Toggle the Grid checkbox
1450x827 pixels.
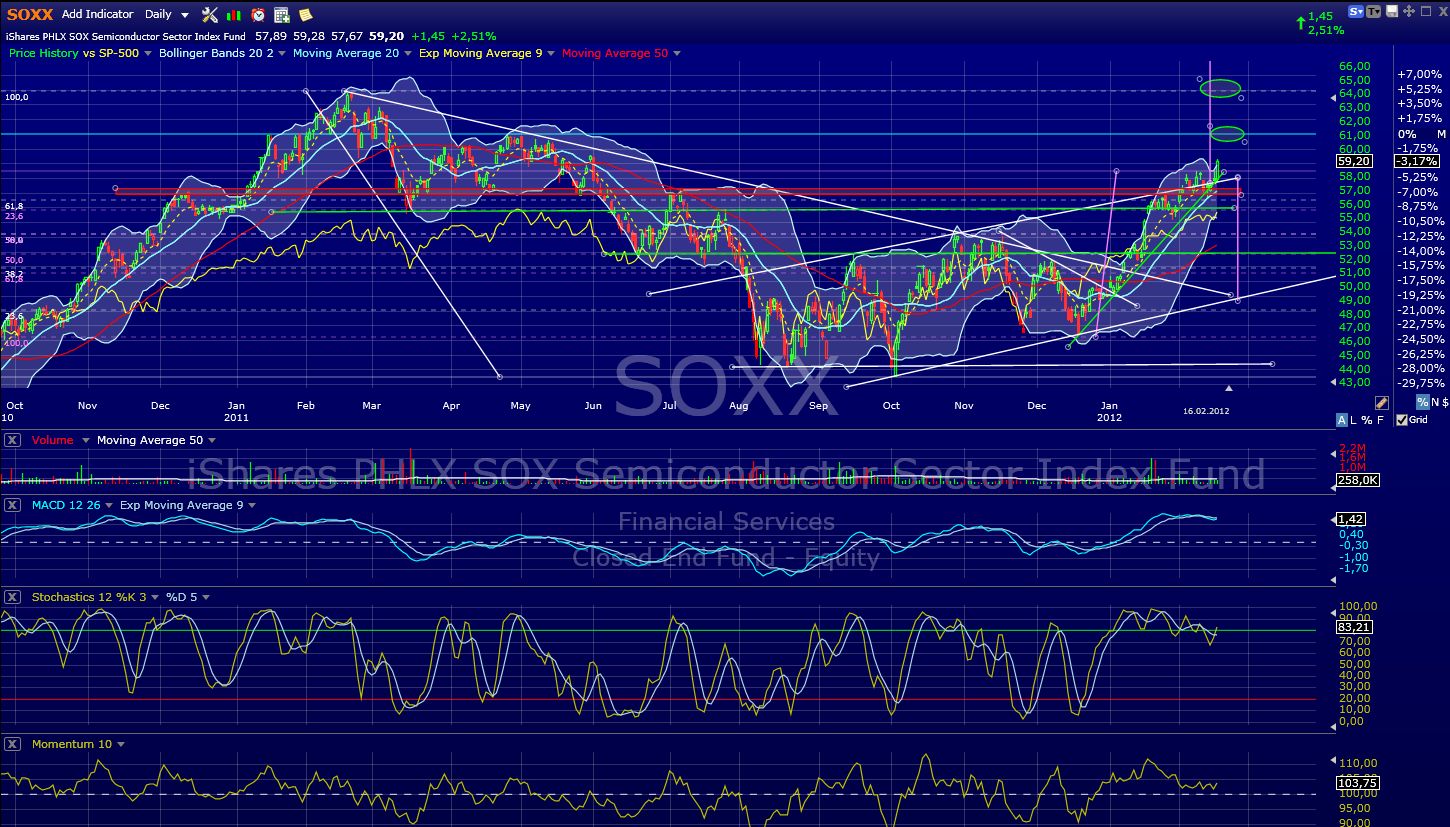[1402, 420]
